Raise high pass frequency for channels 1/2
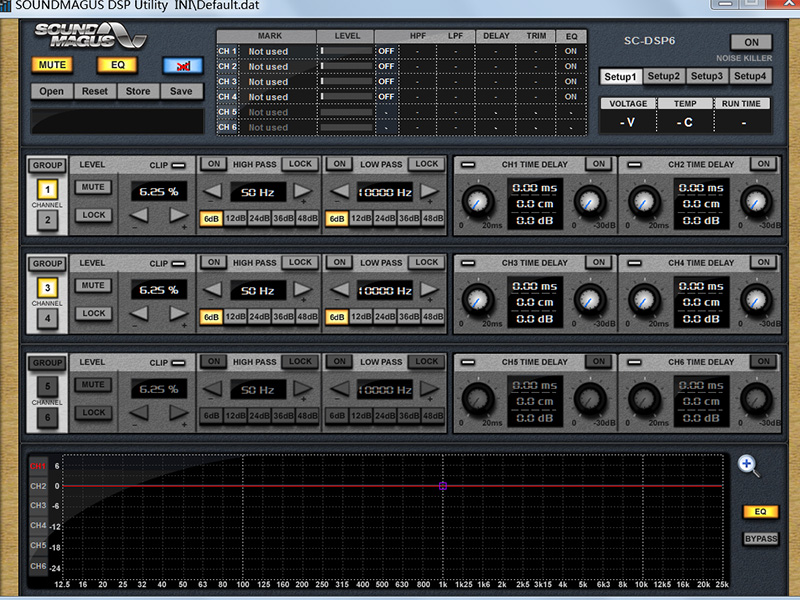The image size is (800, 600). point(302,192)
